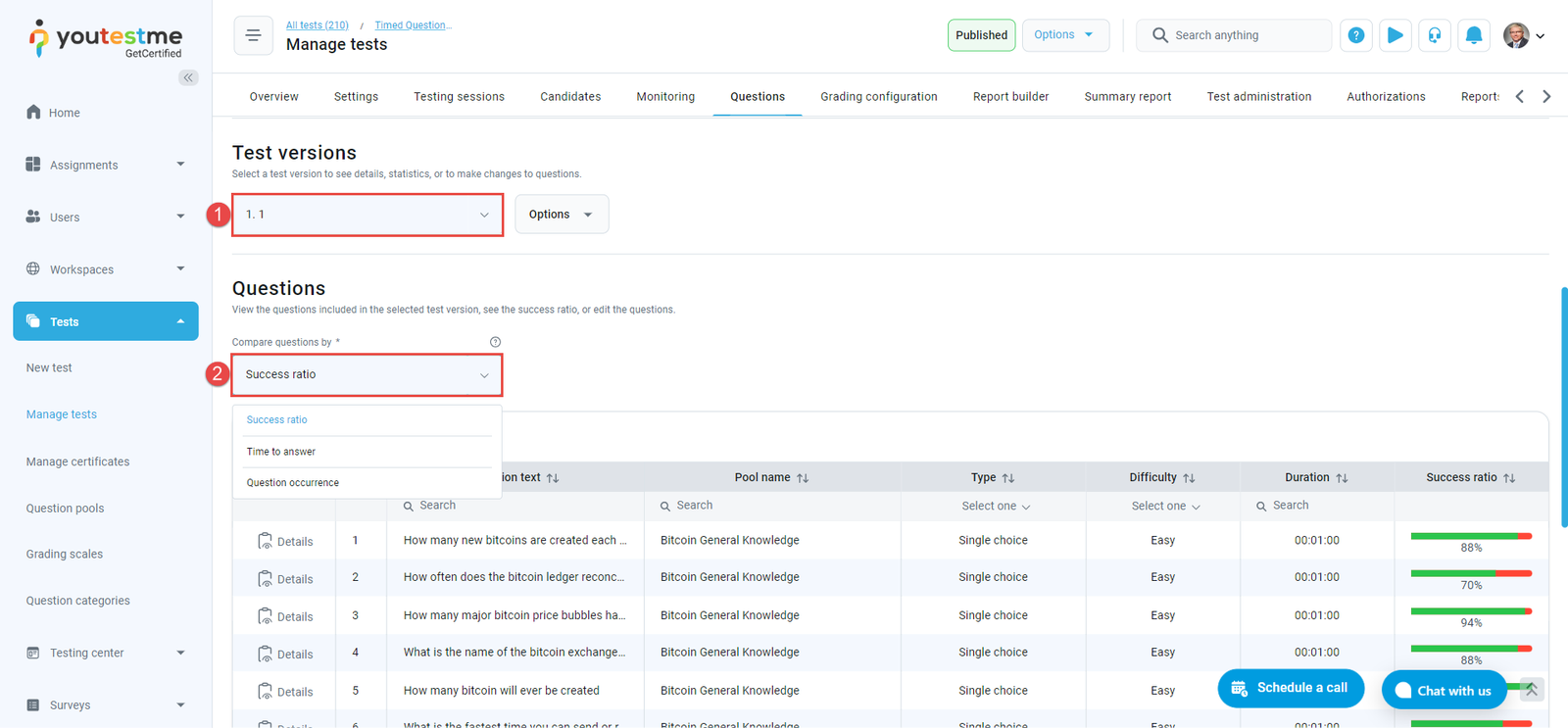Click the Search anything field
Screen dimensions: 1568x728
(1235, 35)
